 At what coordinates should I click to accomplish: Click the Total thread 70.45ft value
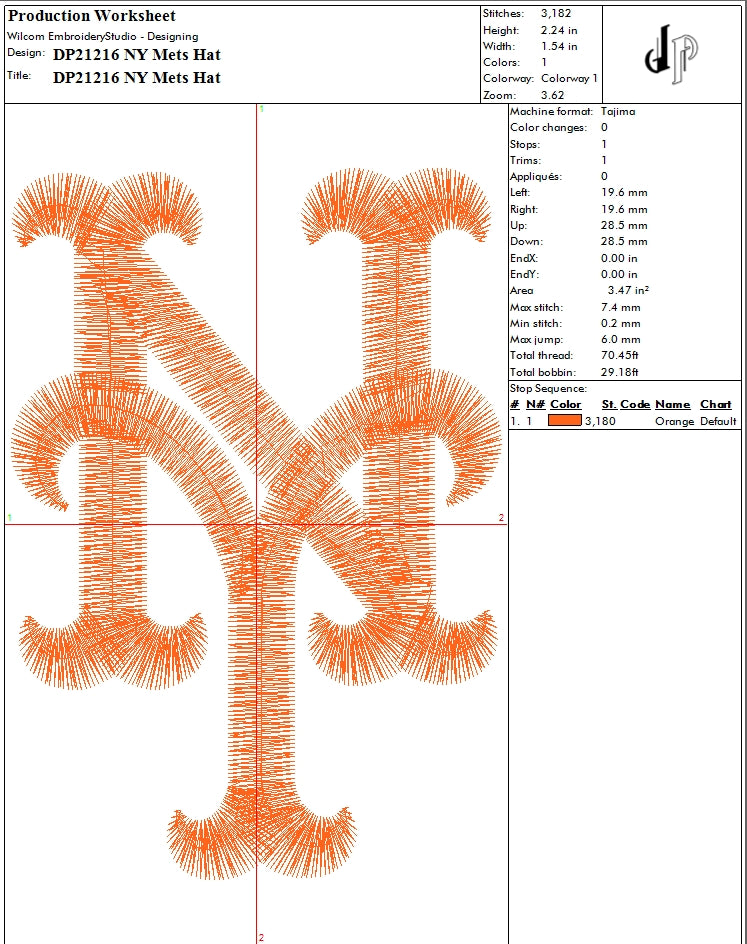619,355
